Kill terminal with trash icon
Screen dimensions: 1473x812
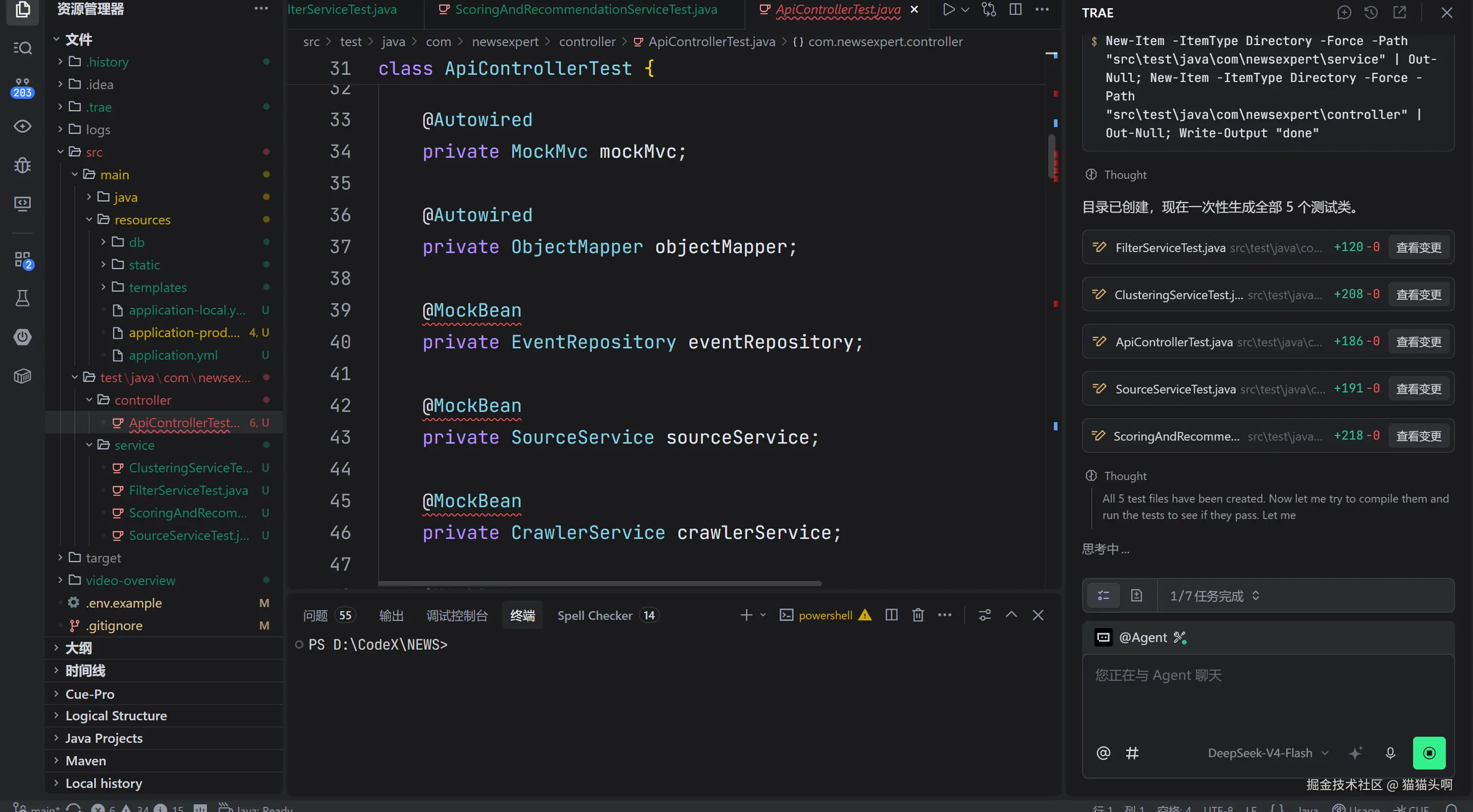(x=918, y=615)
